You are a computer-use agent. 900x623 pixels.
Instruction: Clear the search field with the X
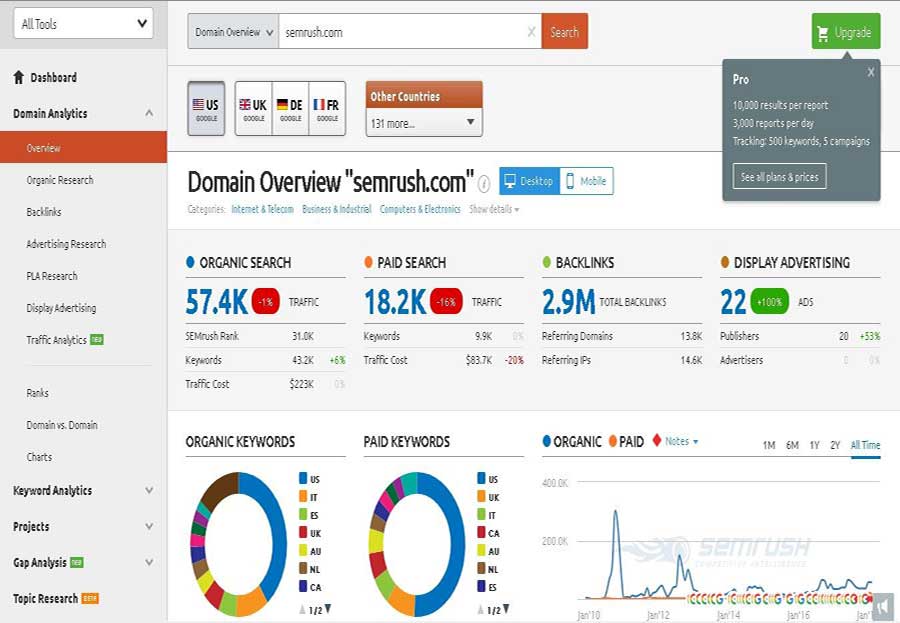pos(532,32)
